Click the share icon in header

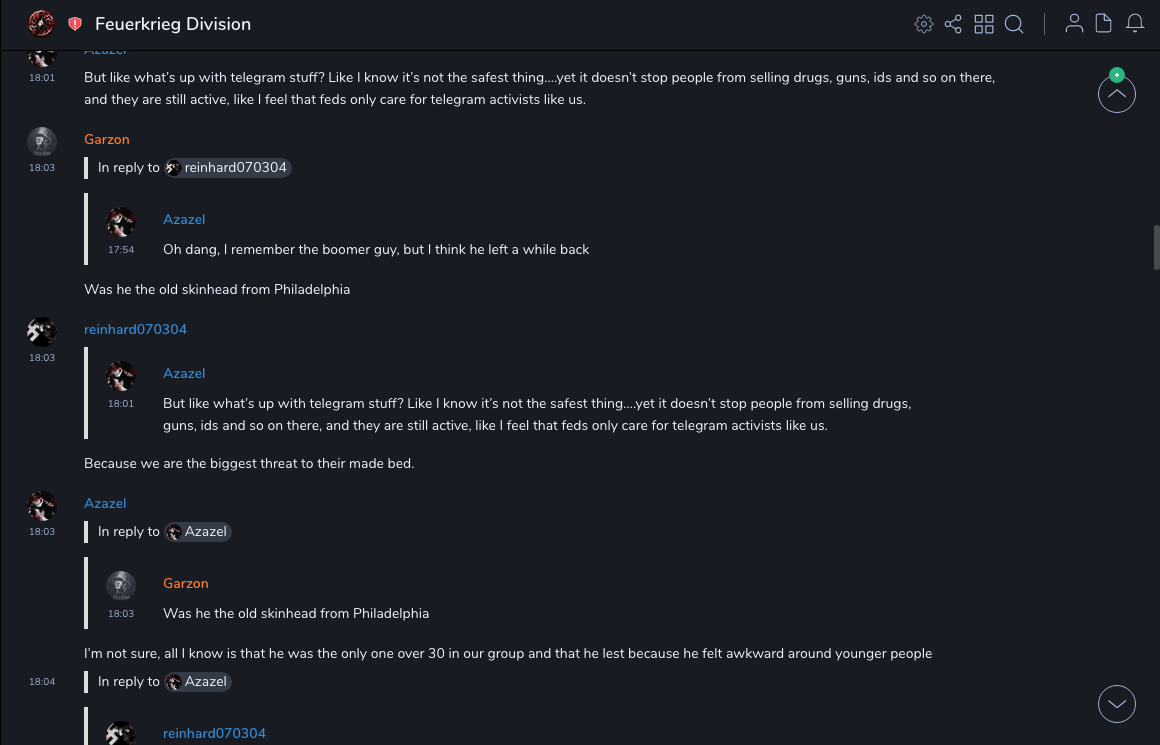tap(953, 24)
